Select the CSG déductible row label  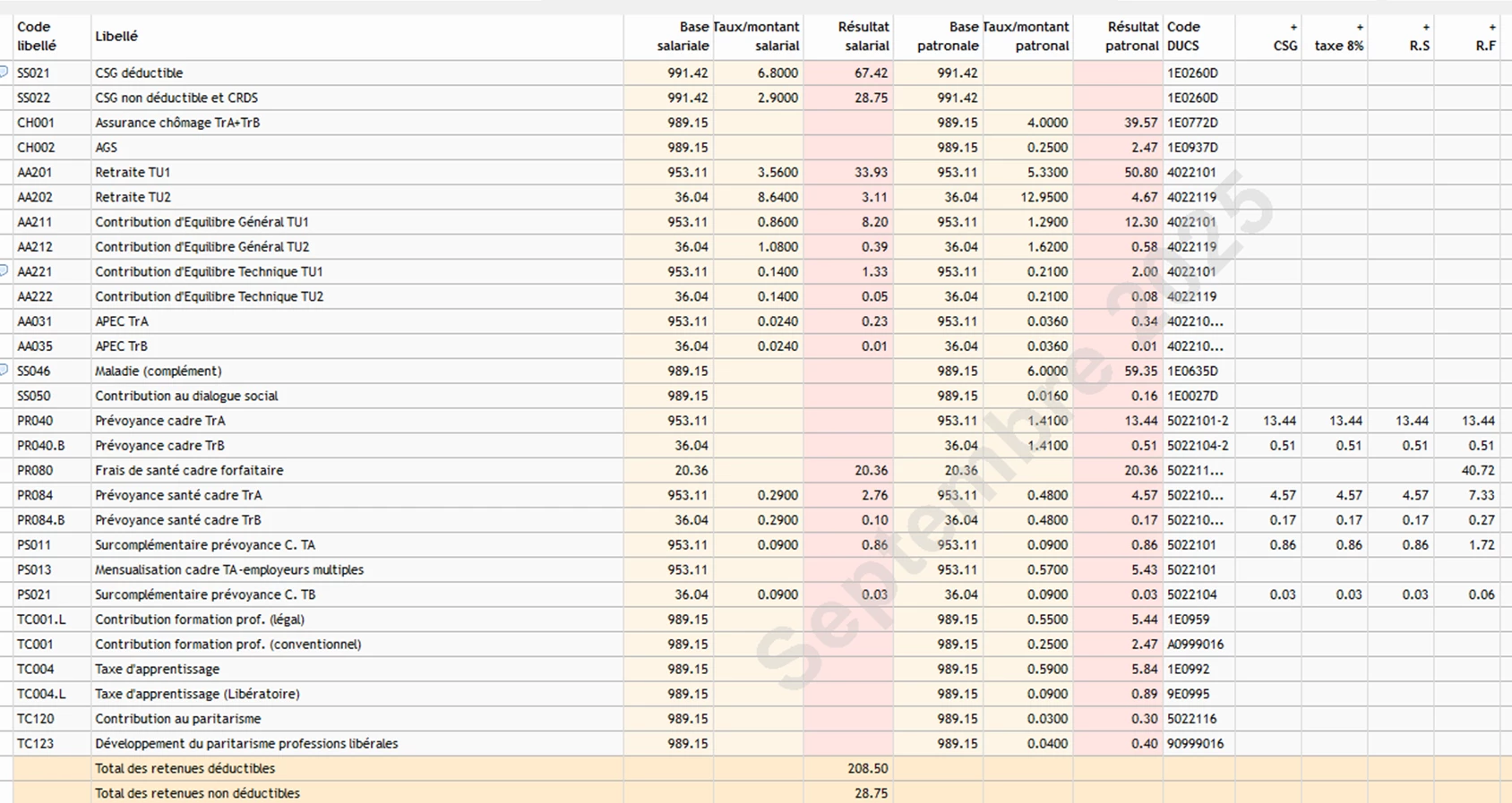pos(139,73)
